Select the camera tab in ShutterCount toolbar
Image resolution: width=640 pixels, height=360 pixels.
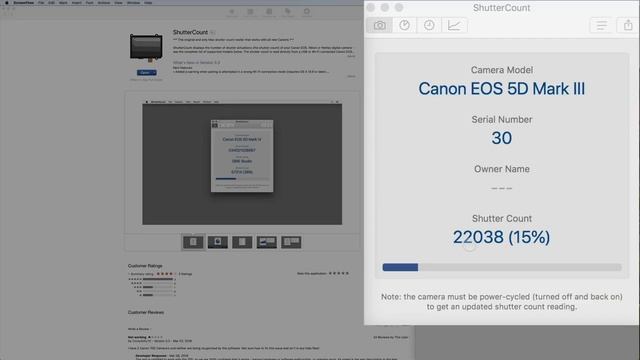(x=380, y=25)
